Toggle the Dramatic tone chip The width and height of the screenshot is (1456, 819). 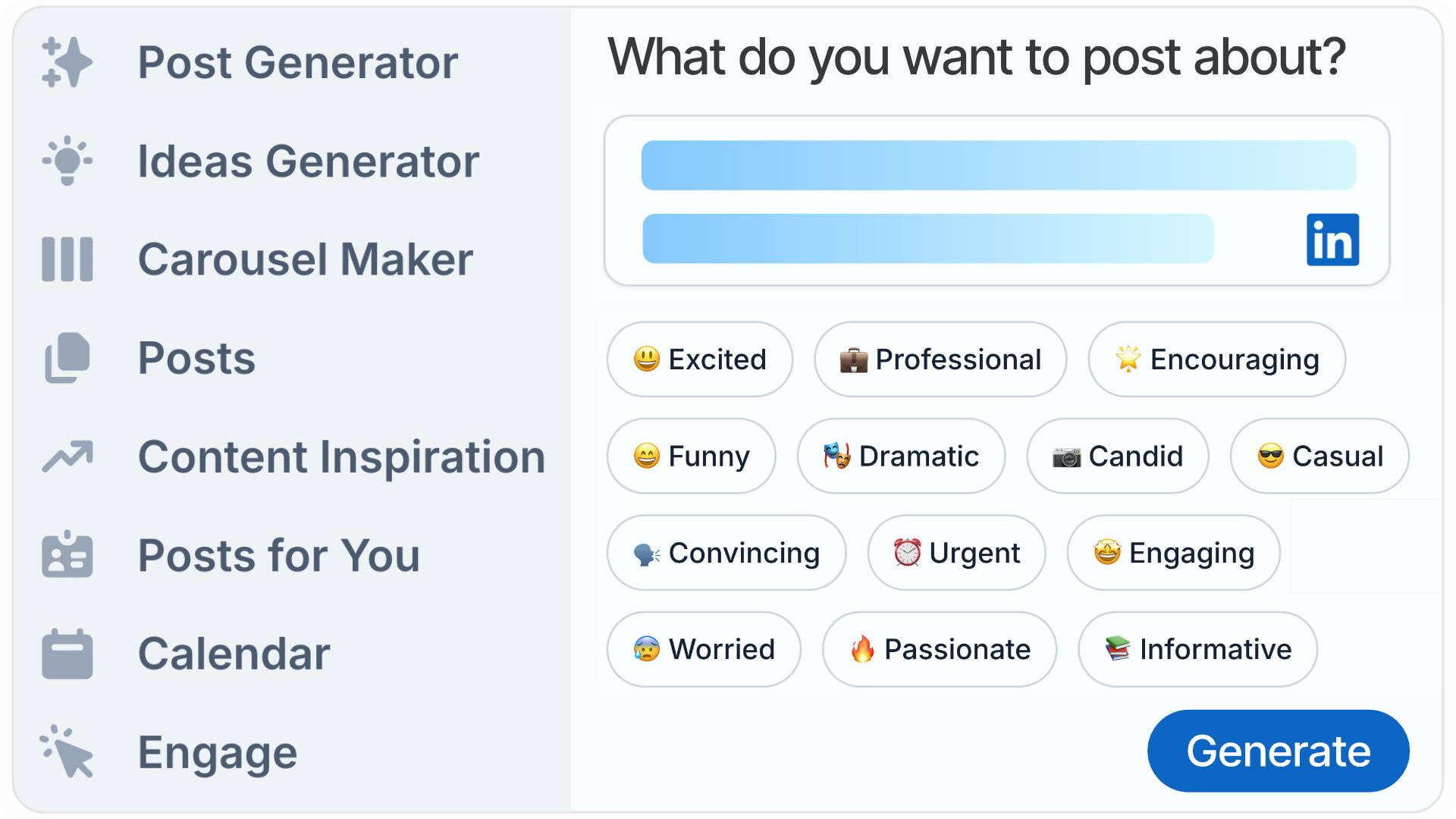(x=900, y=457)
